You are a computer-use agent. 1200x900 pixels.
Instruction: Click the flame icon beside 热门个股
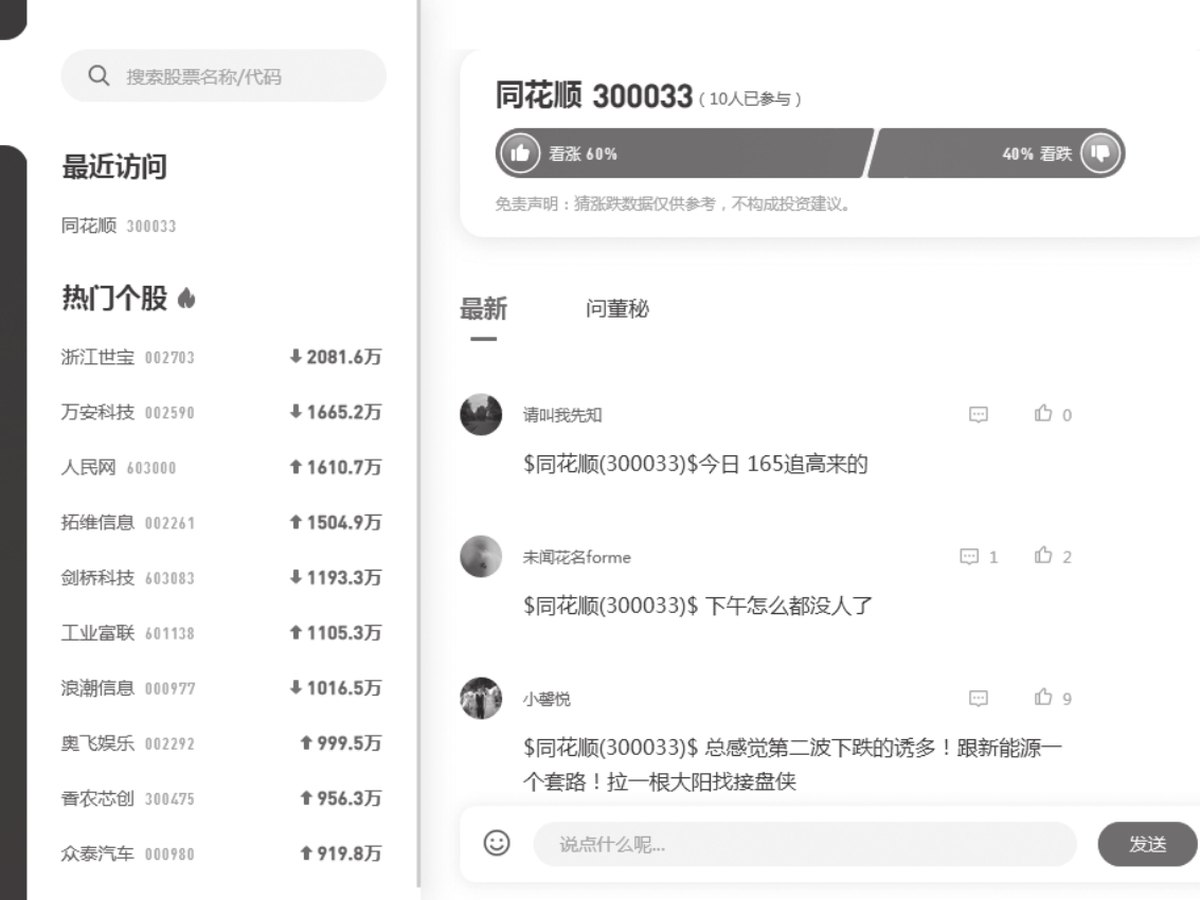tap(186, 298)
